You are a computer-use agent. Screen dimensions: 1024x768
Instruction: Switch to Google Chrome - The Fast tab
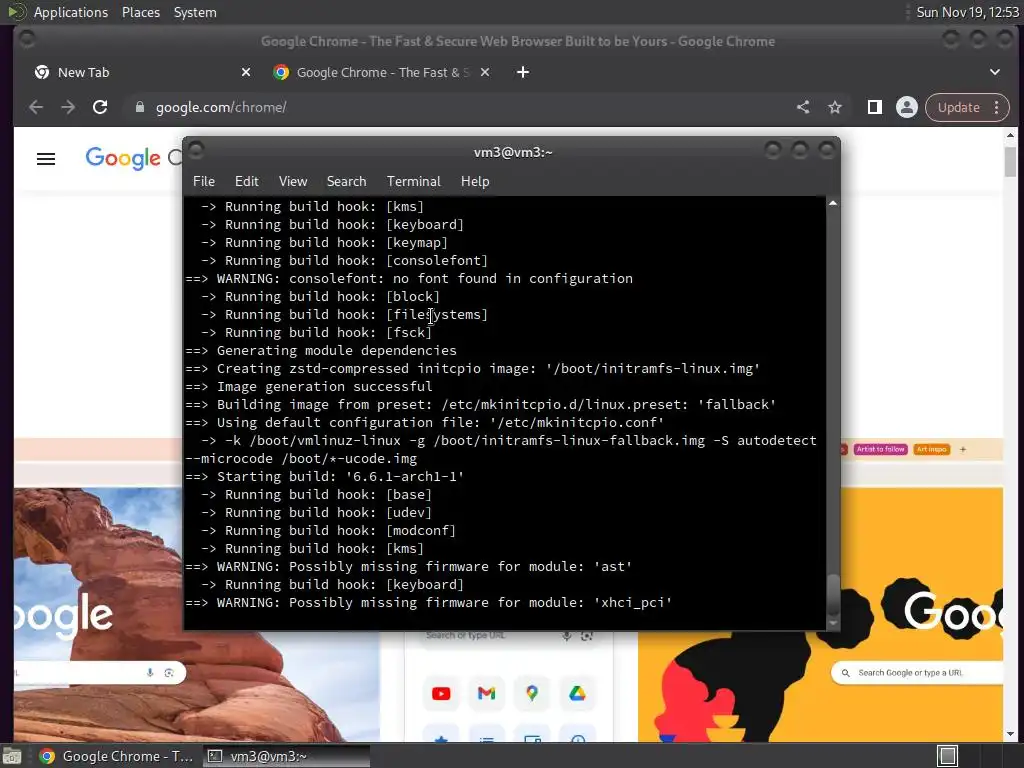coord(382,72)
